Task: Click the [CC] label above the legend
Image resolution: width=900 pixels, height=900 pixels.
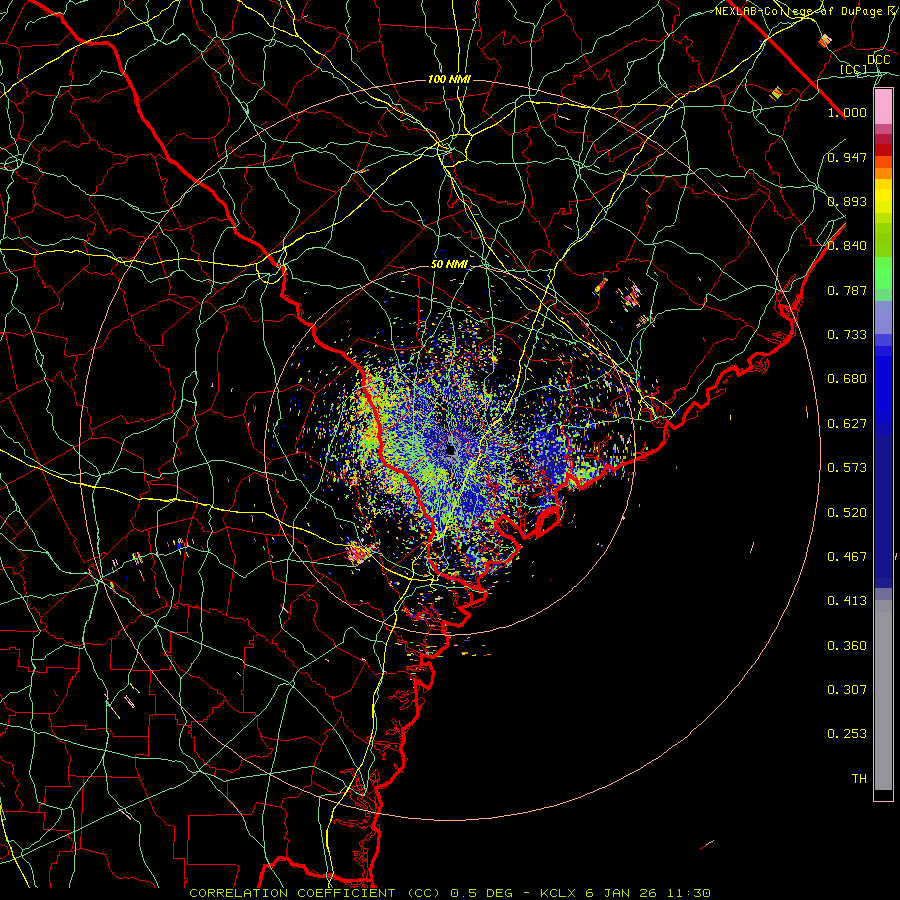Action: (x=854, y=69)
